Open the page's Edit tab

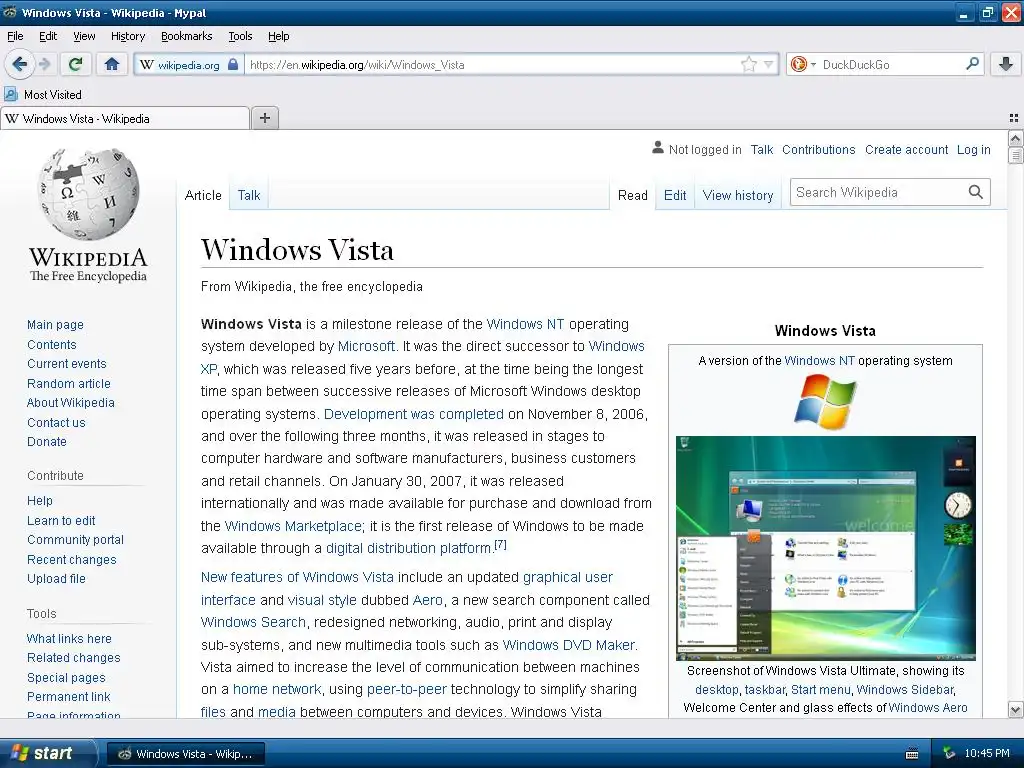click(675, 195)
